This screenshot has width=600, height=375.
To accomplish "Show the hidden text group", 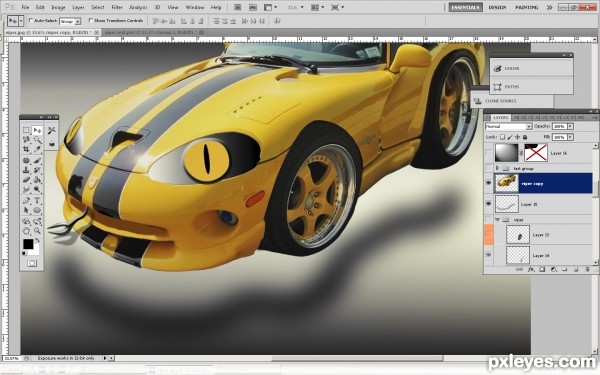I will 489,168.
